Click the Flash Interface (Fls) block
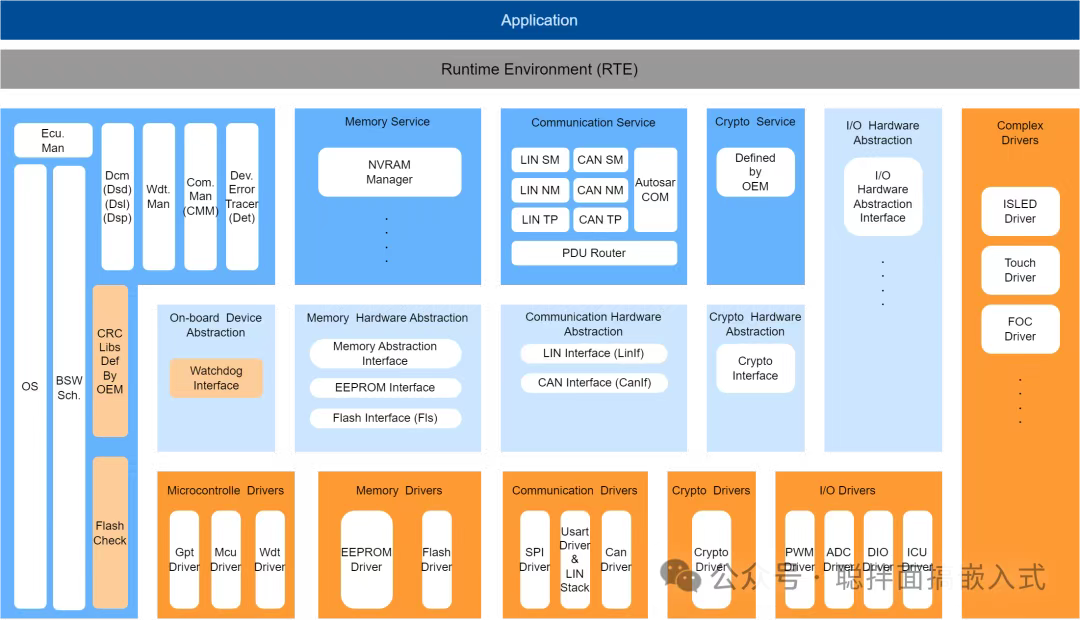This screenshot has height=620, width=1080. coord(385,418)
